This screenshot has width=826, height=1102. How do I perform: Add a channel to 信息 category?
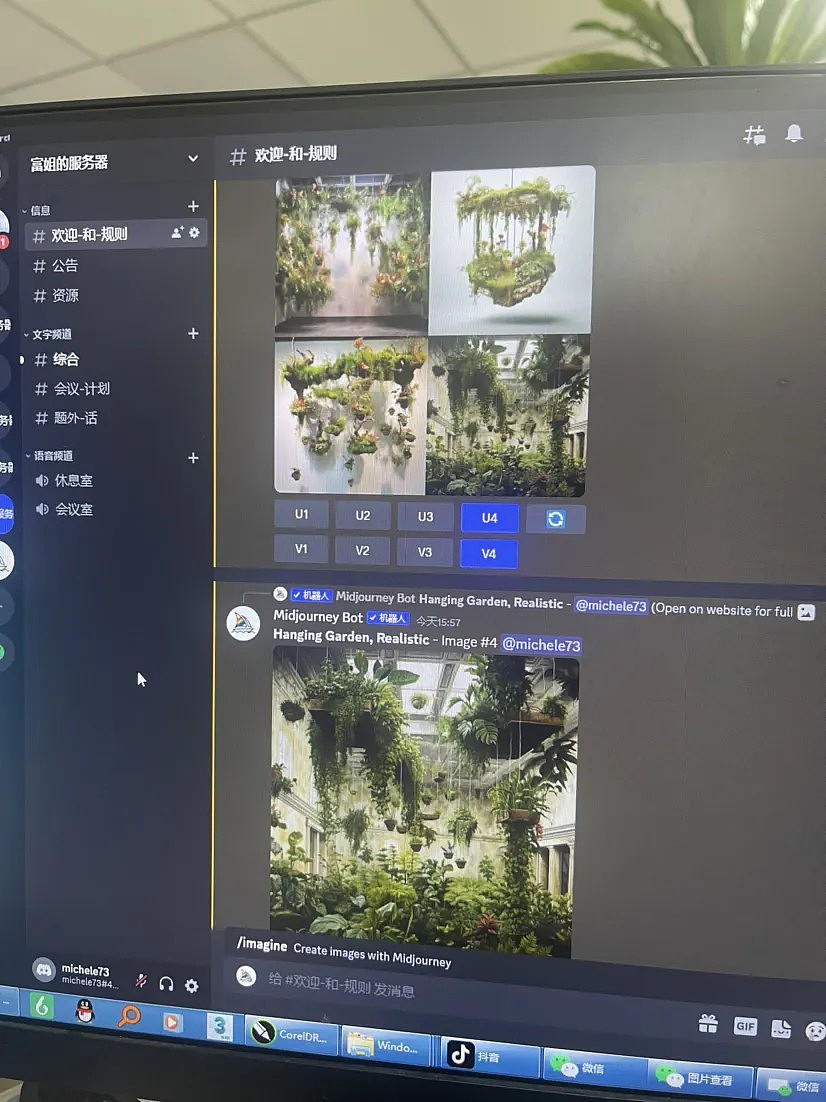(193, 206)
